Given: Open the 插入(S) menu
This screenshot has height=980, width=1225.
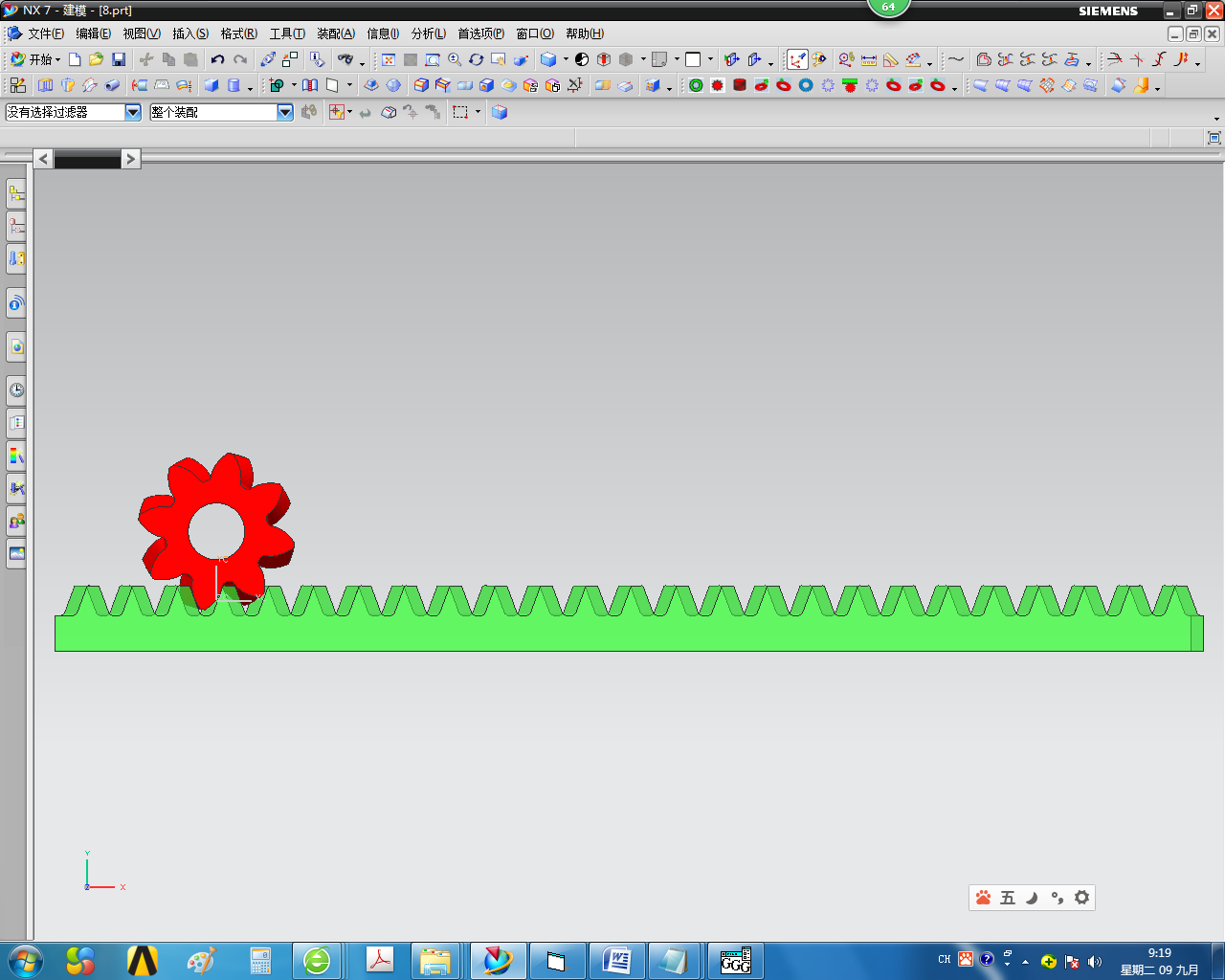Looking at the screenshot, I should pyautogui.click(x=190, y=33).
